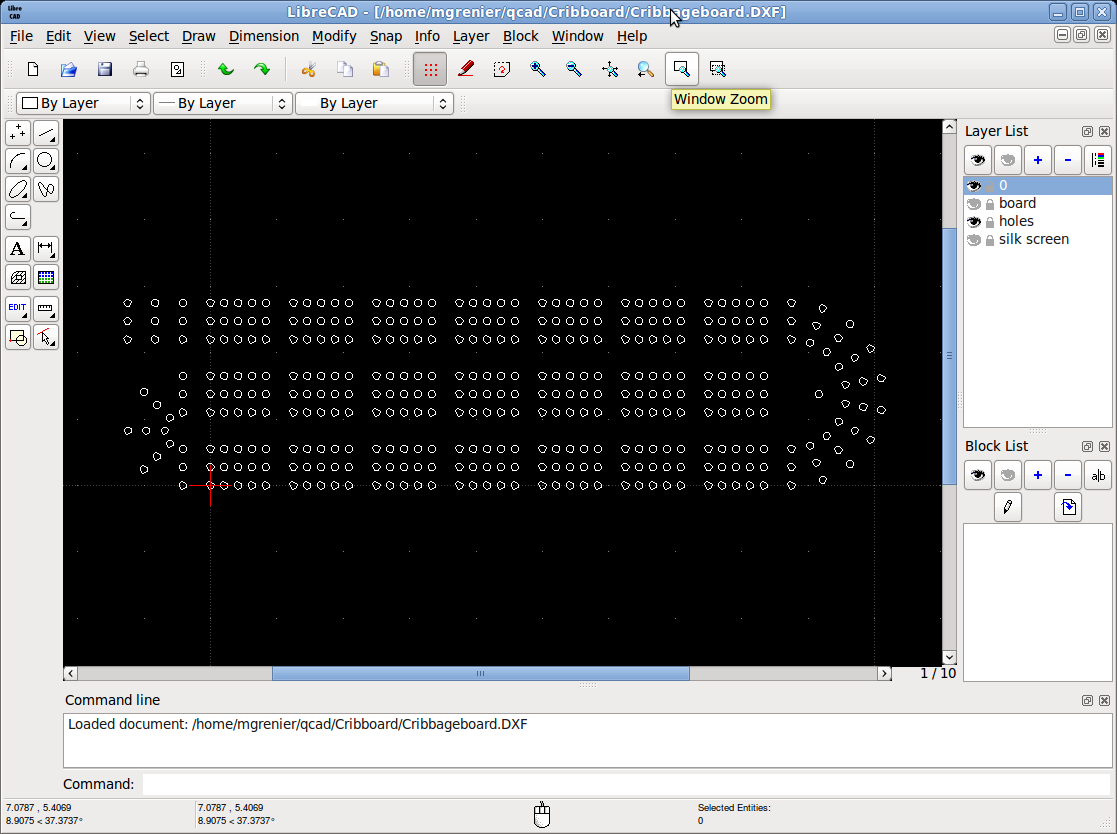The width and height of the screenshot is (1117, 834).
Task: Select the Points tool
Action: pyautogui.click(x=17, y=132)
